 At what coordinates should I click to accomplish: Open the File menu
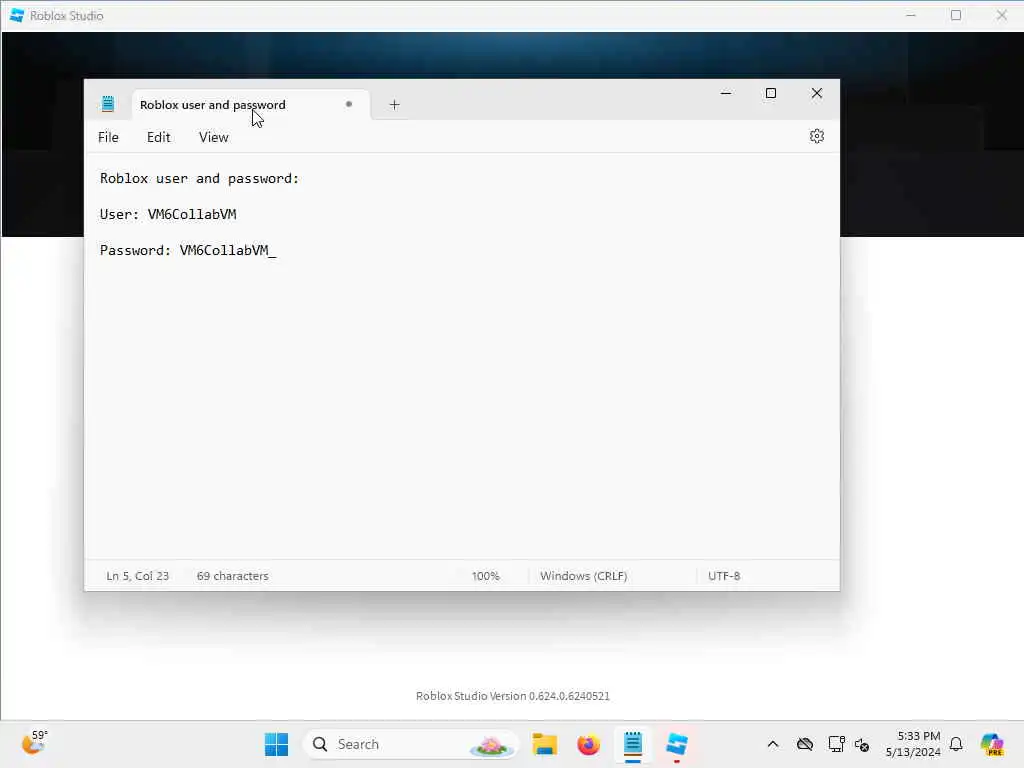tap(108, 137)
